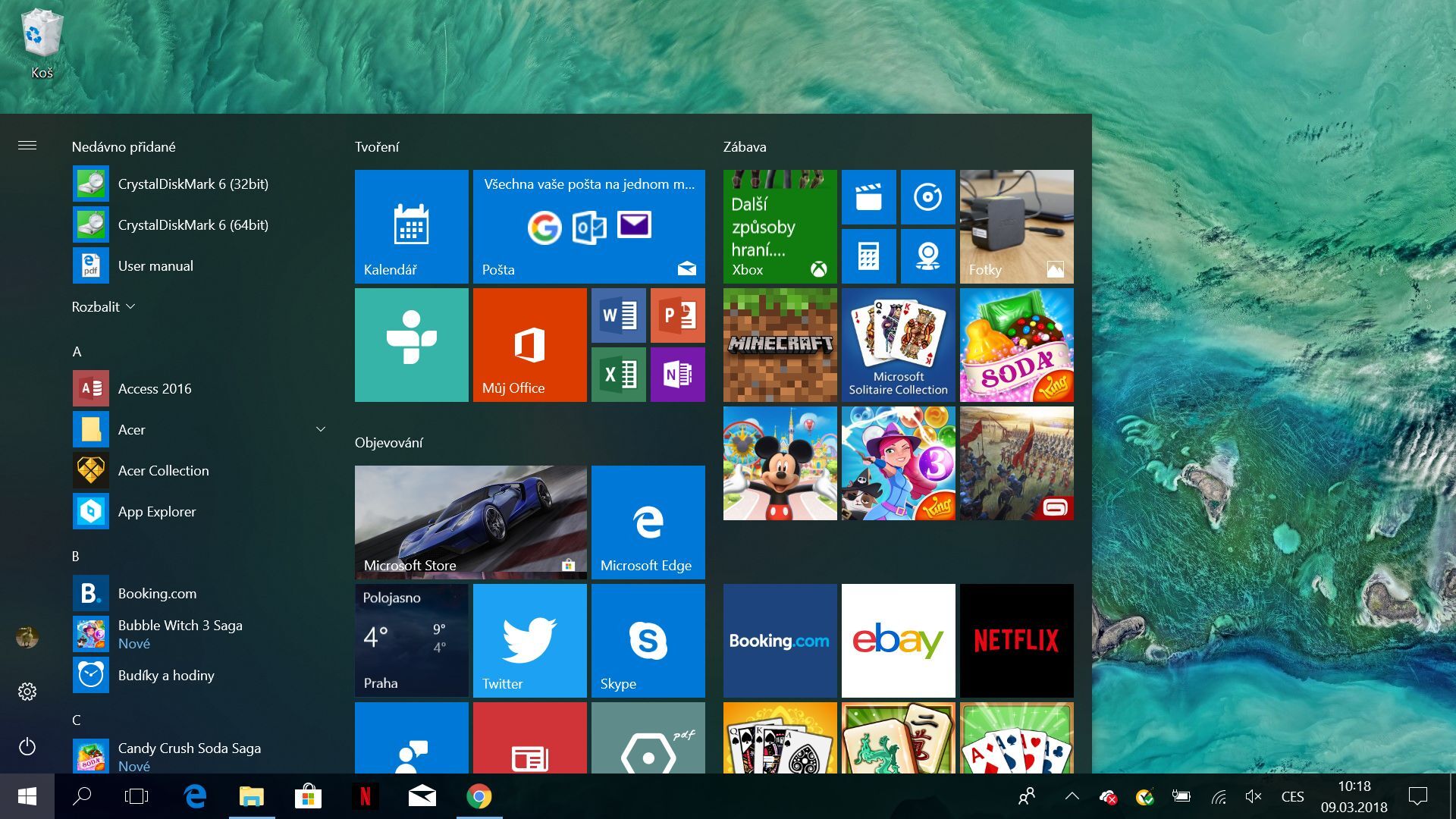Viewport: 1456px width, 819px height.
Task: Launch Candy Crush Soda Saga from app list
Action: tap(190, 748)
